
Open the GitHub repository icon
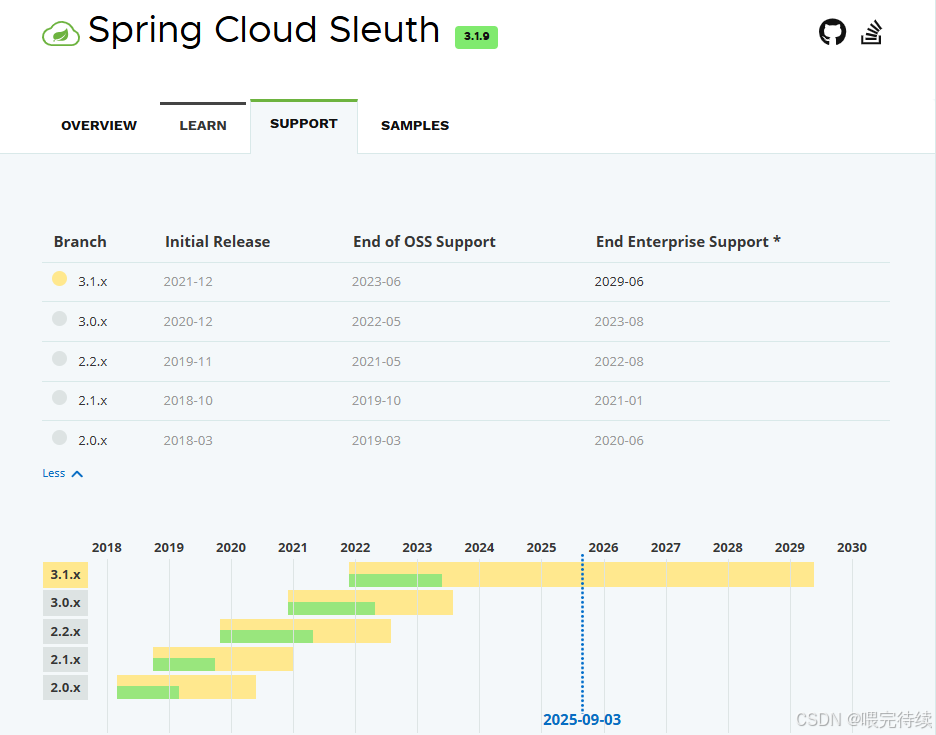(x=832, y=32)
